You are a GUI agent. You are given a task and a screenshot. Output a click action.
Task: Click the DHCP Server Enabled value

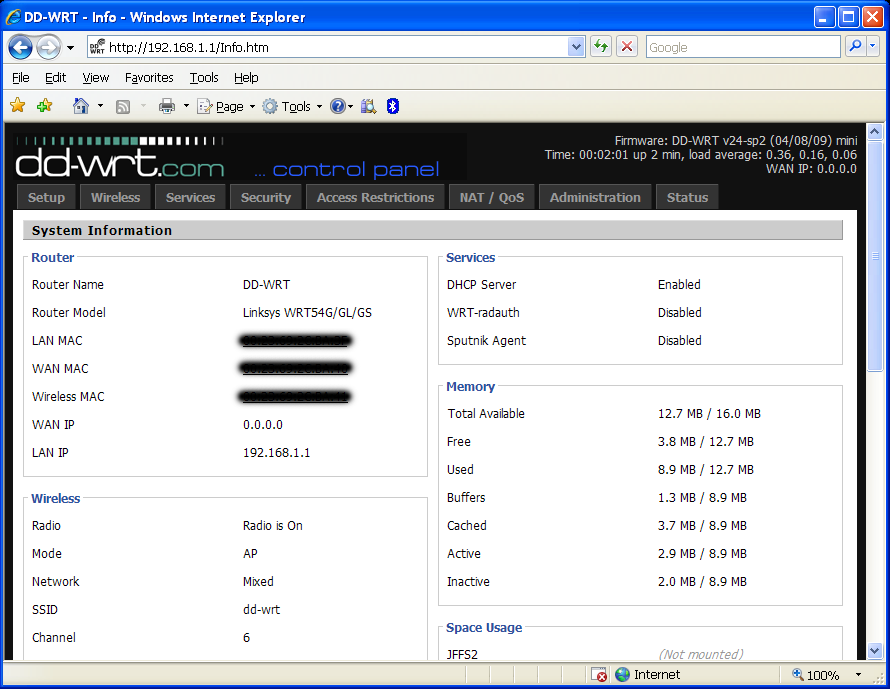click(679, 285)
